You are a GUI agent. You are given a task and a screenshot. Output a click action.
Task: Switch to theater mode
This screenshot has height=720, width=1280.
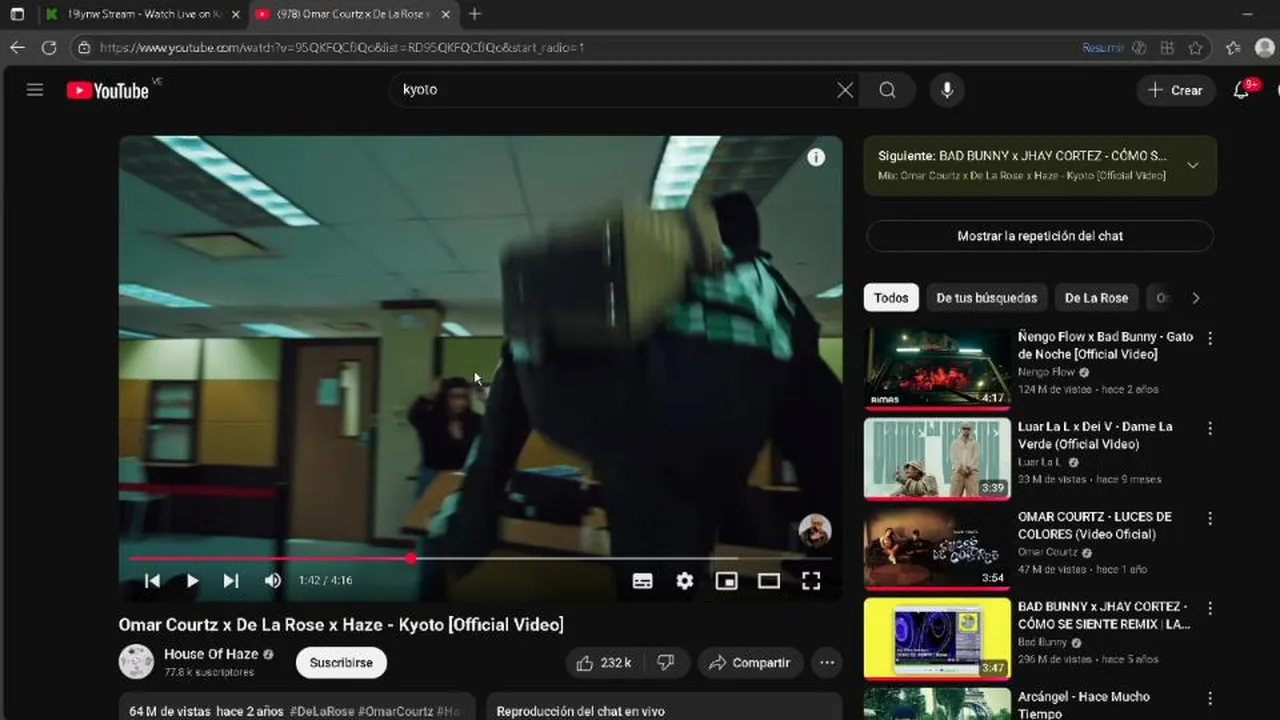[769, 581]
